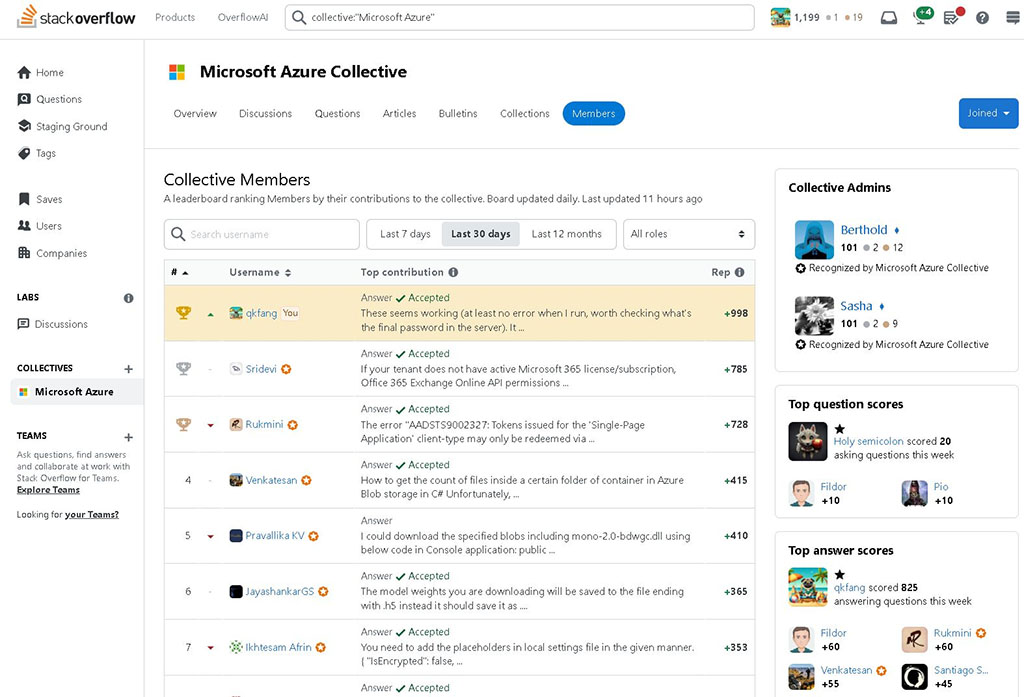Click Sasha's admin avatar
Screen dimensions: 1024x697
click(814, 316)
